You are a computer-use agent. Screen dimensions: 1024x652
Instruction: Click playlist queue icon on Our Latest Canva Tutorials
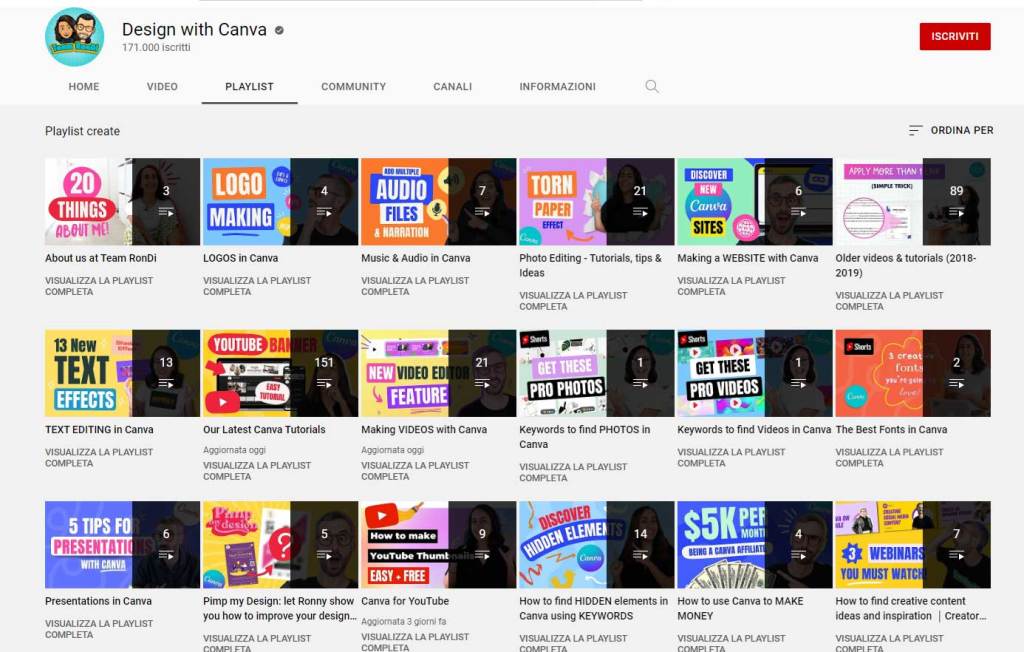[324, 383]
